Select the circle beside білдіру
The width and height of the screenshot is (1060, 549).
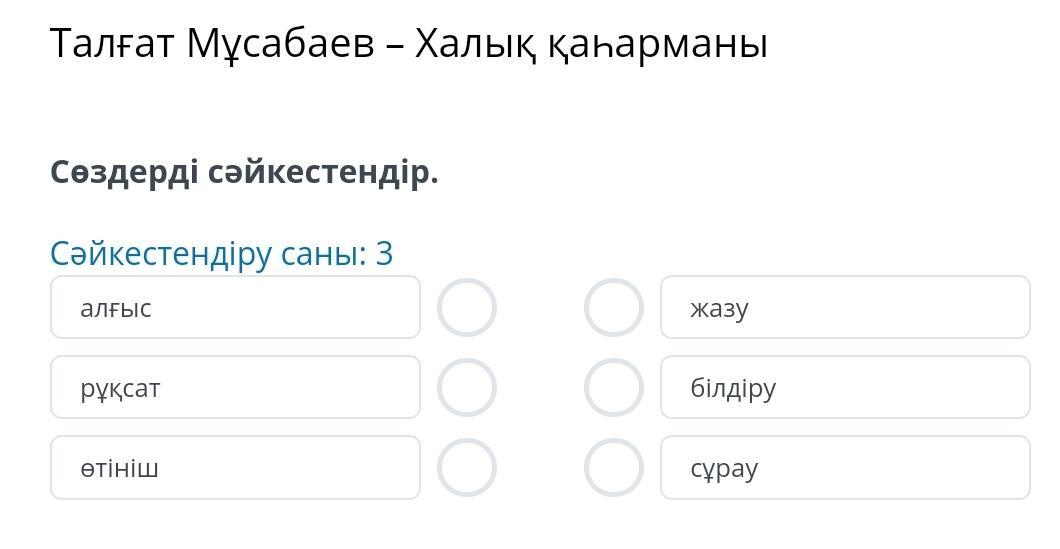[x=614, y=388]
